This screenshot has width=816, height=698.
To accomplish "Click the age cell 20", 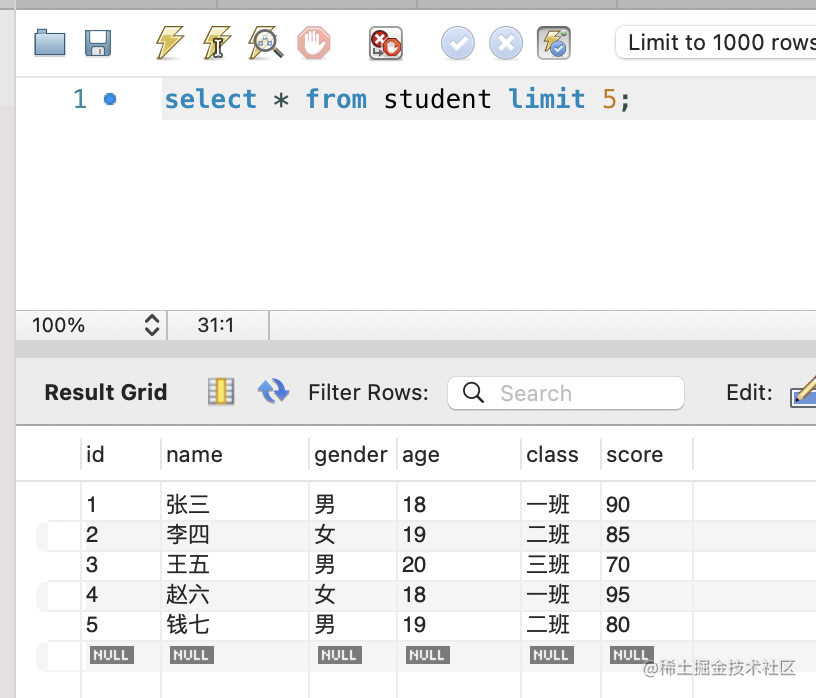I will pyautogui.click(x=414, y=565).
